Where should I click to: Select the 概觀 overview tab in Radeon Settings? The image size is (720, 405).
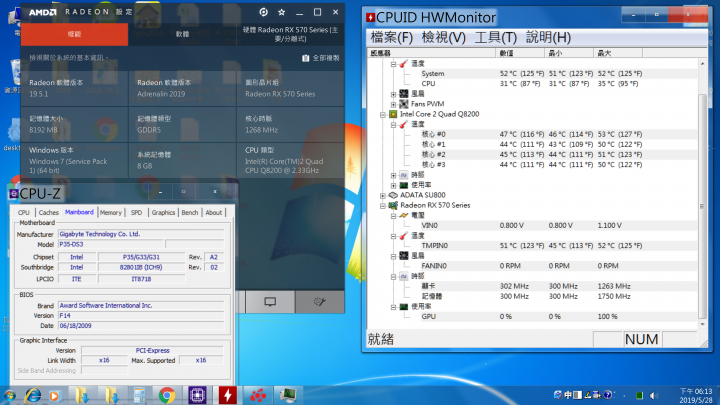(x=74, y=34)
